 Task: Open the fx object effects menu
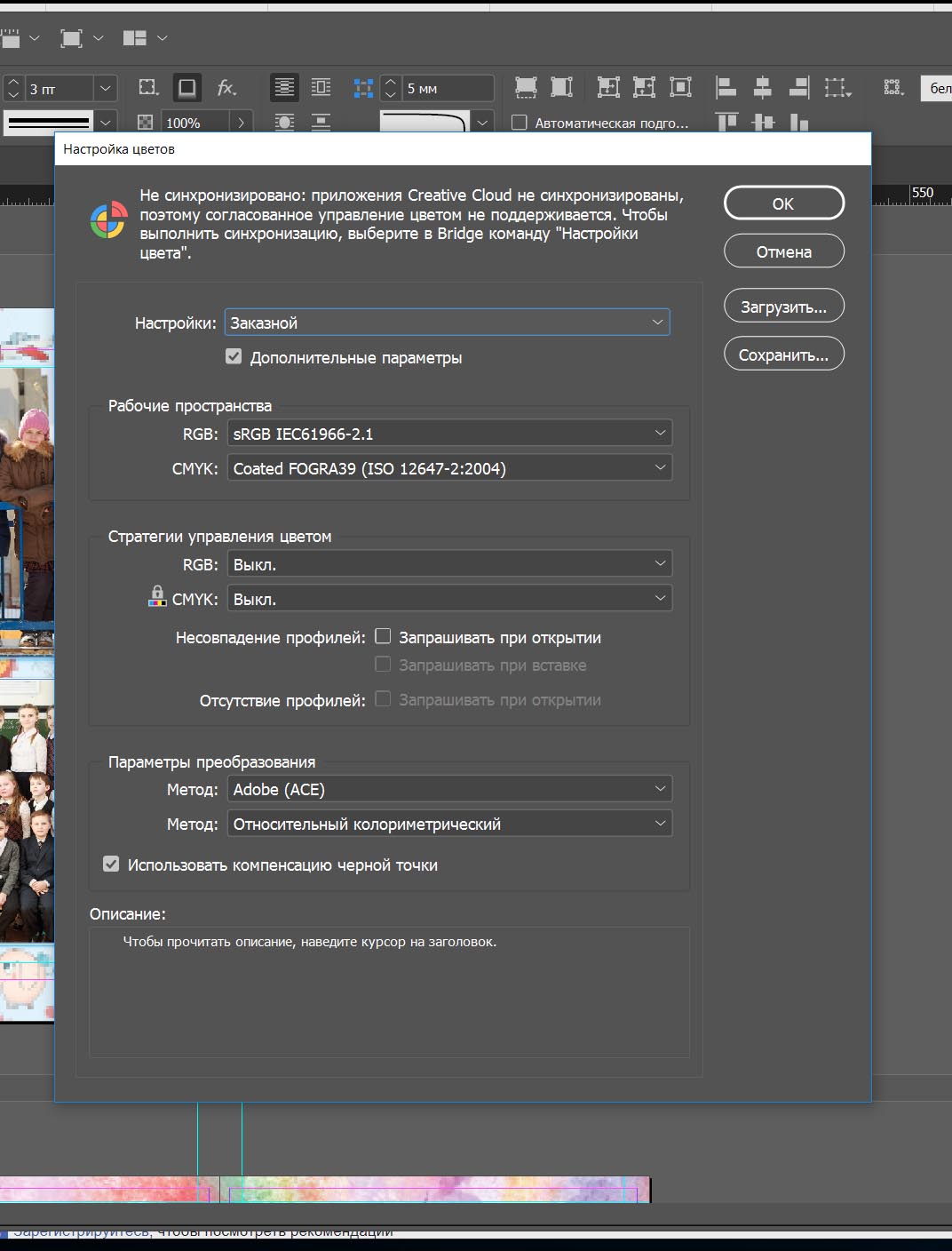coord(226,88)
